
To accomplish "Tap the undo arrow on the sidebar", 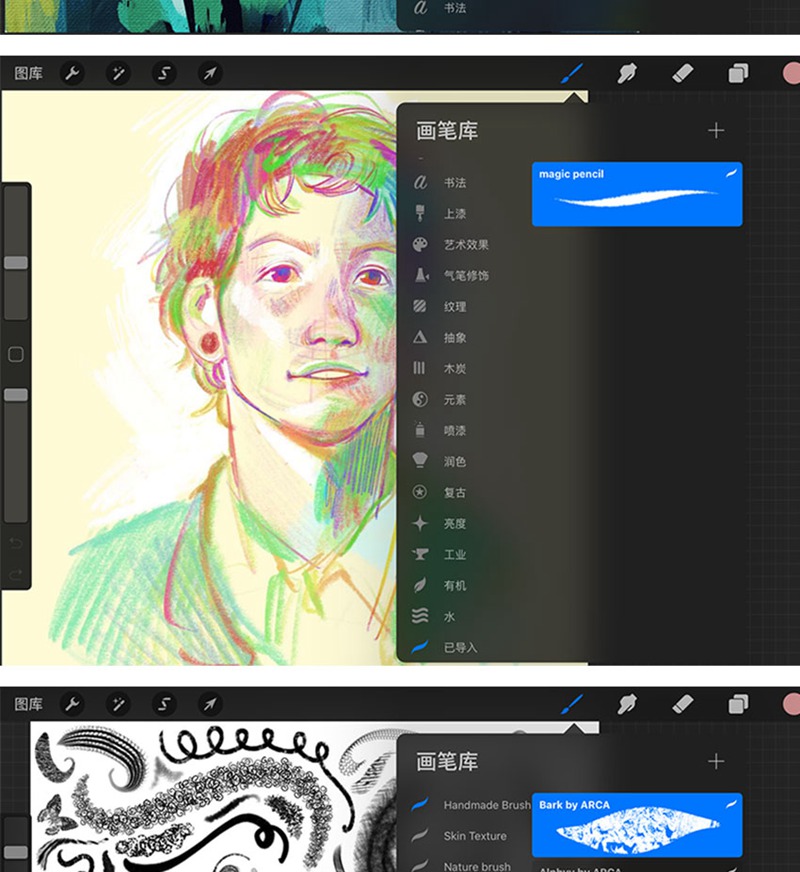I will pos(14,541).
